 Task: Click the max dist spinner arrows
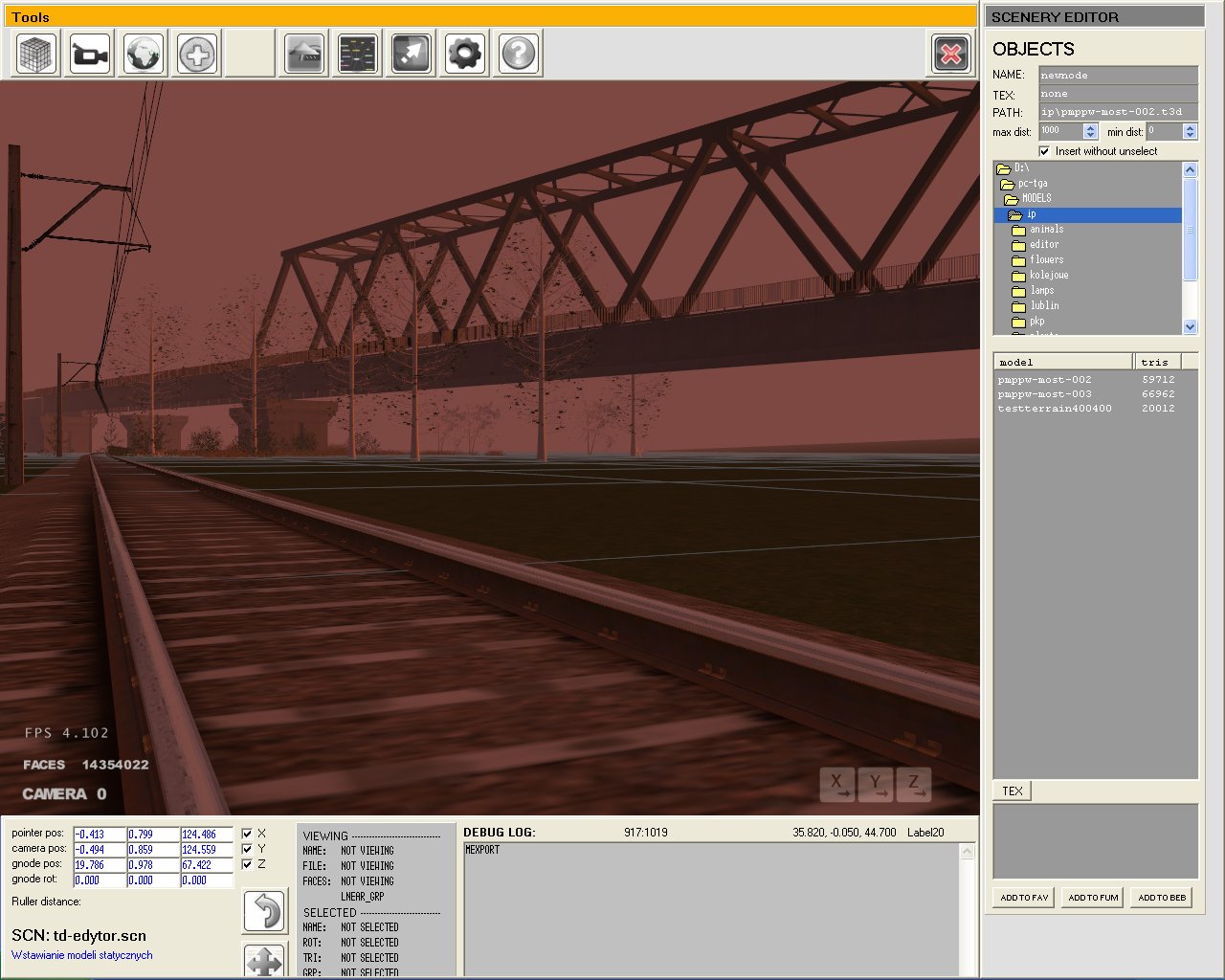tap(1090, 131)
